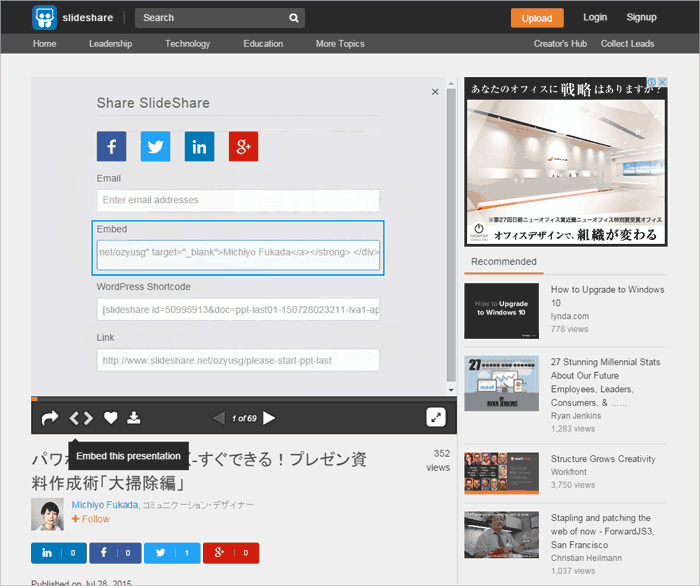Click the Facebook share count button

tap(115, 553)
